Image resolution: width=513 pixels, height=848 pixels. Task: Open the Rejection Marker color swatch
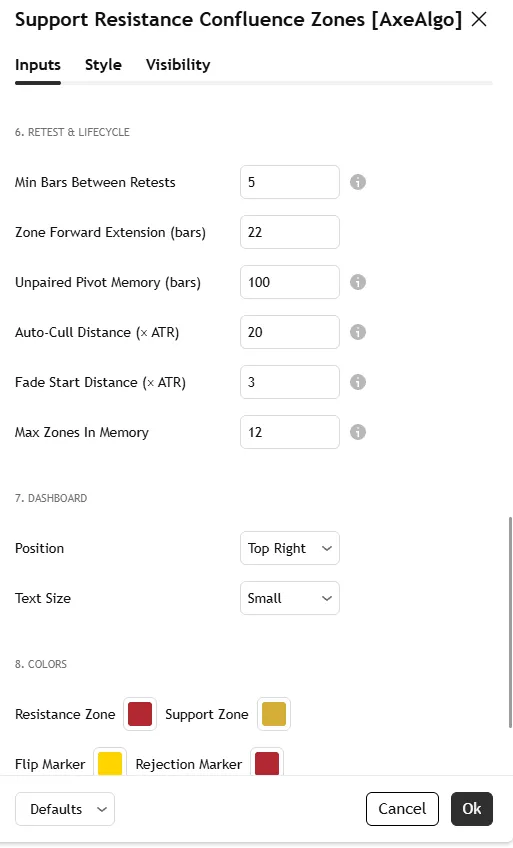coord(267,762)
